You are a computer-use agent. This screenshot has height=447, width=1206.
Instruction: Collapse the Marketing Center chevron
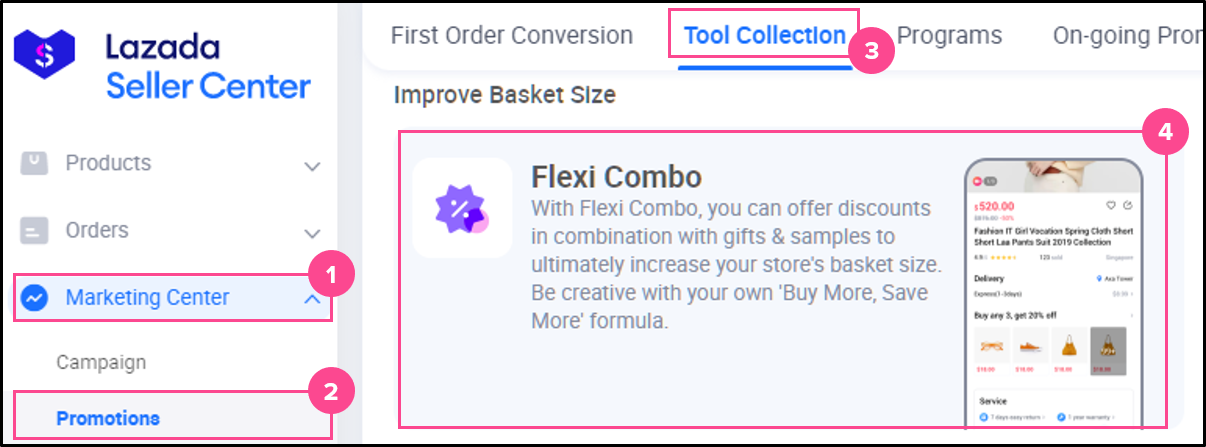[312, 299]
